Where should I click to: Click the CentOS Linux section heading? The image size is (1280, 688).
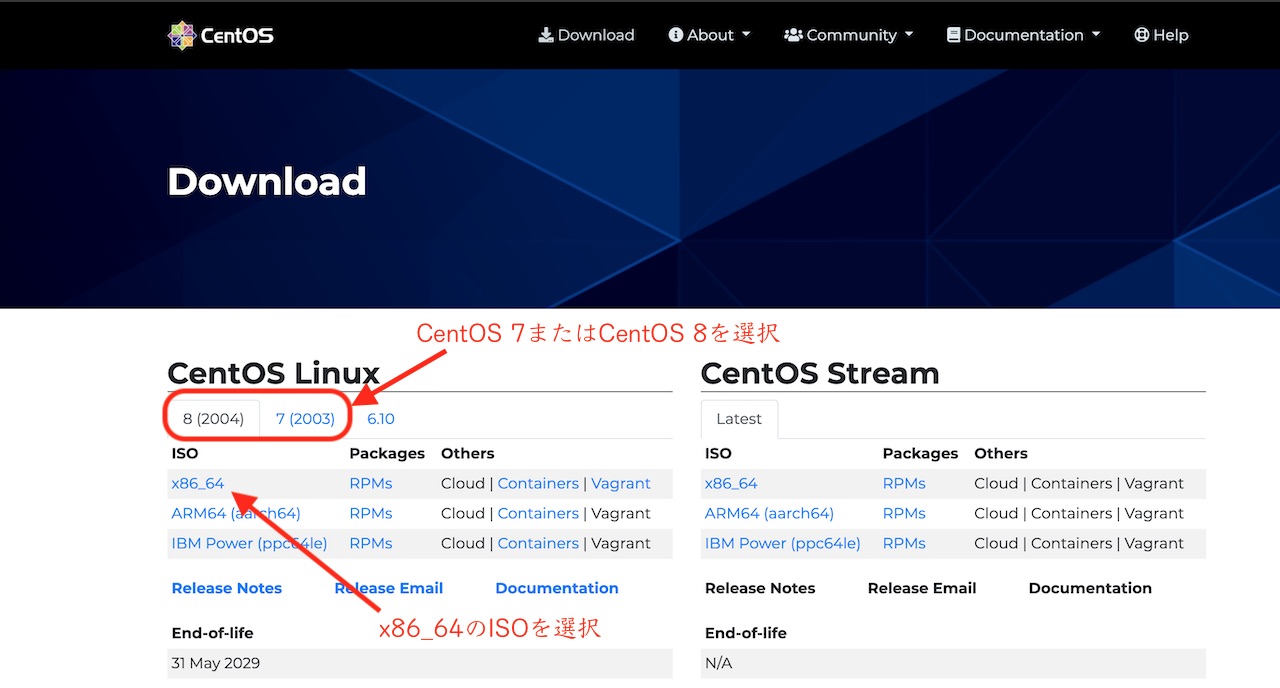[x=274, y=373]
